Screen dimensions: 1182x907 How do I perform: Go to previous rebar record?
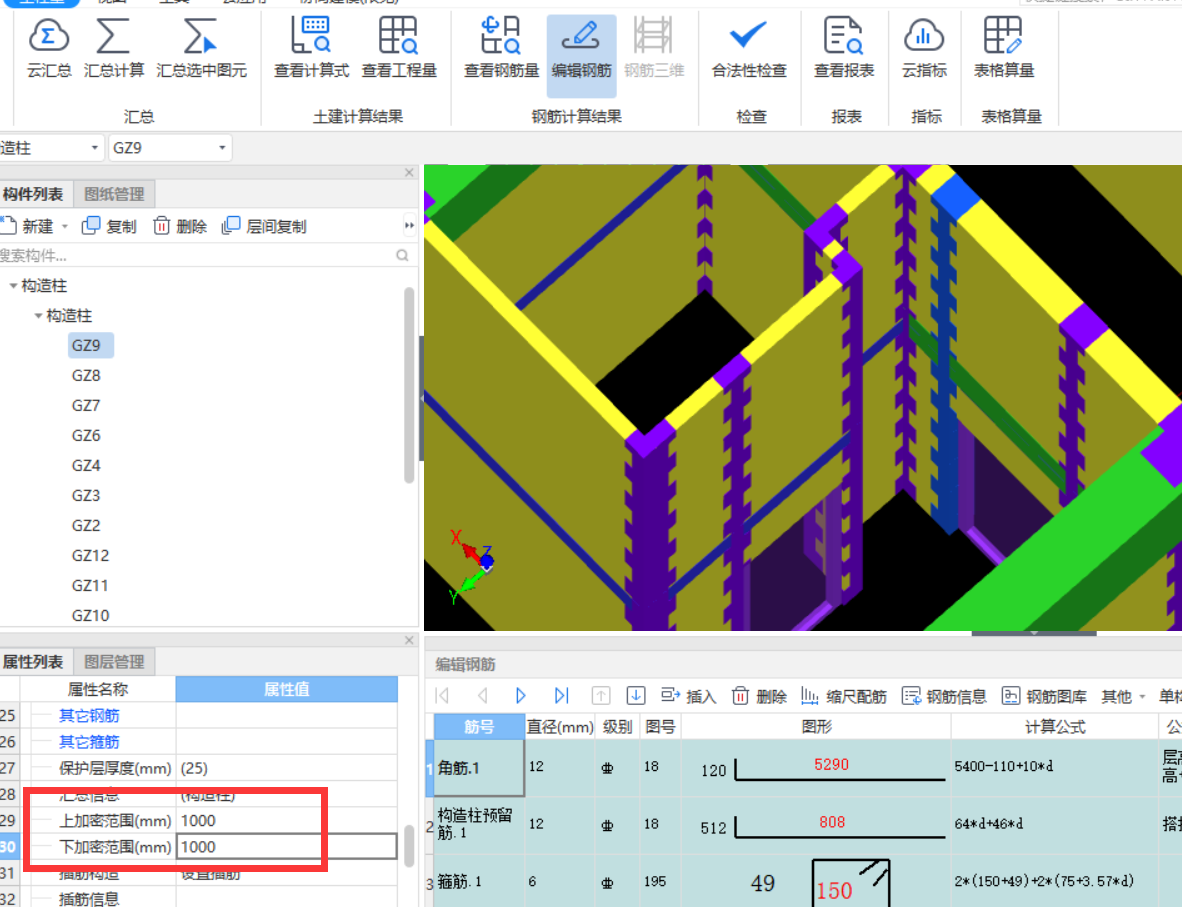point(482,695)
